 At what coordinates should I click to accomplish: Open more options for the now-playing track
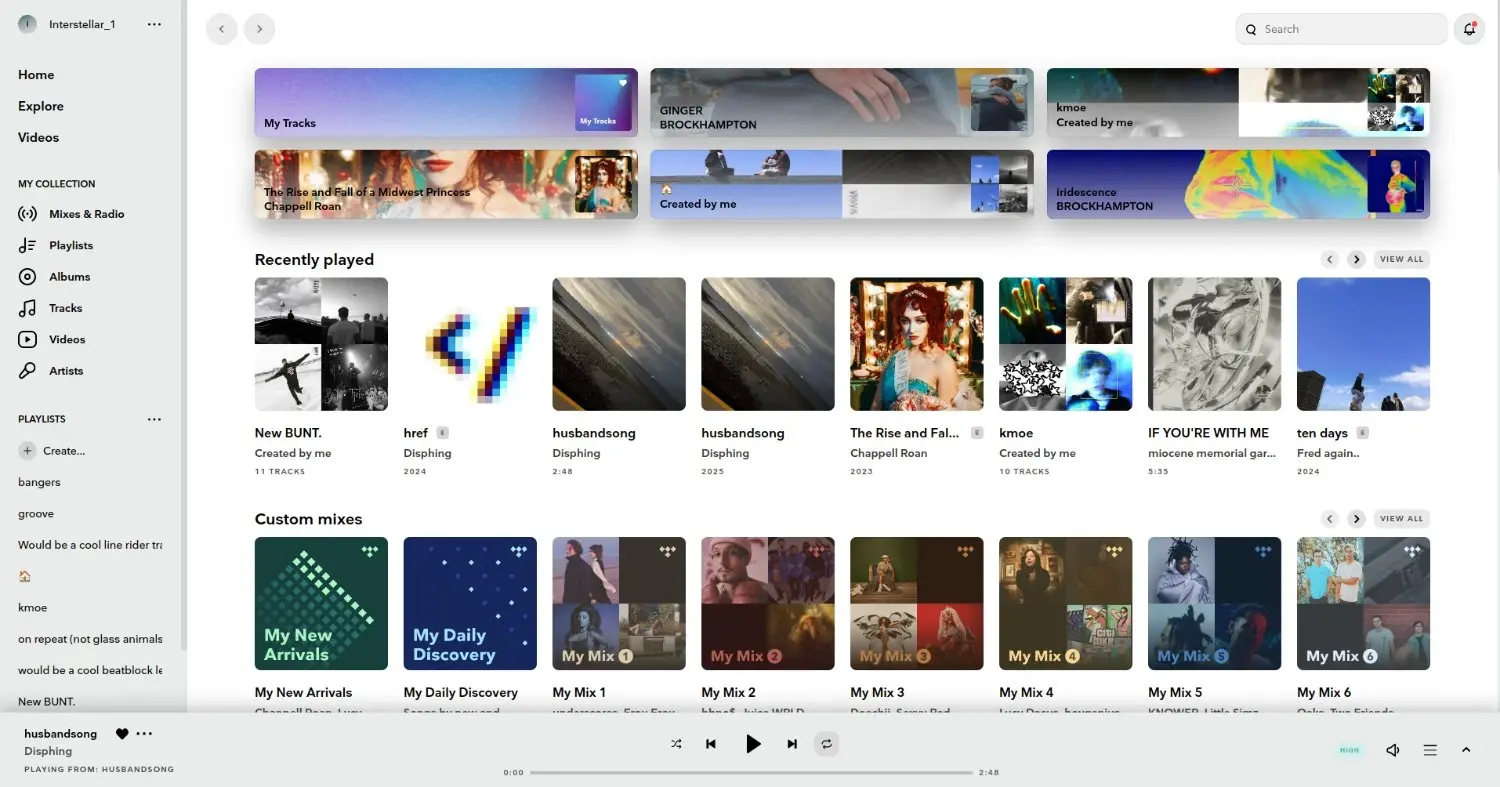pyautogui.click(x=145, y=734)
